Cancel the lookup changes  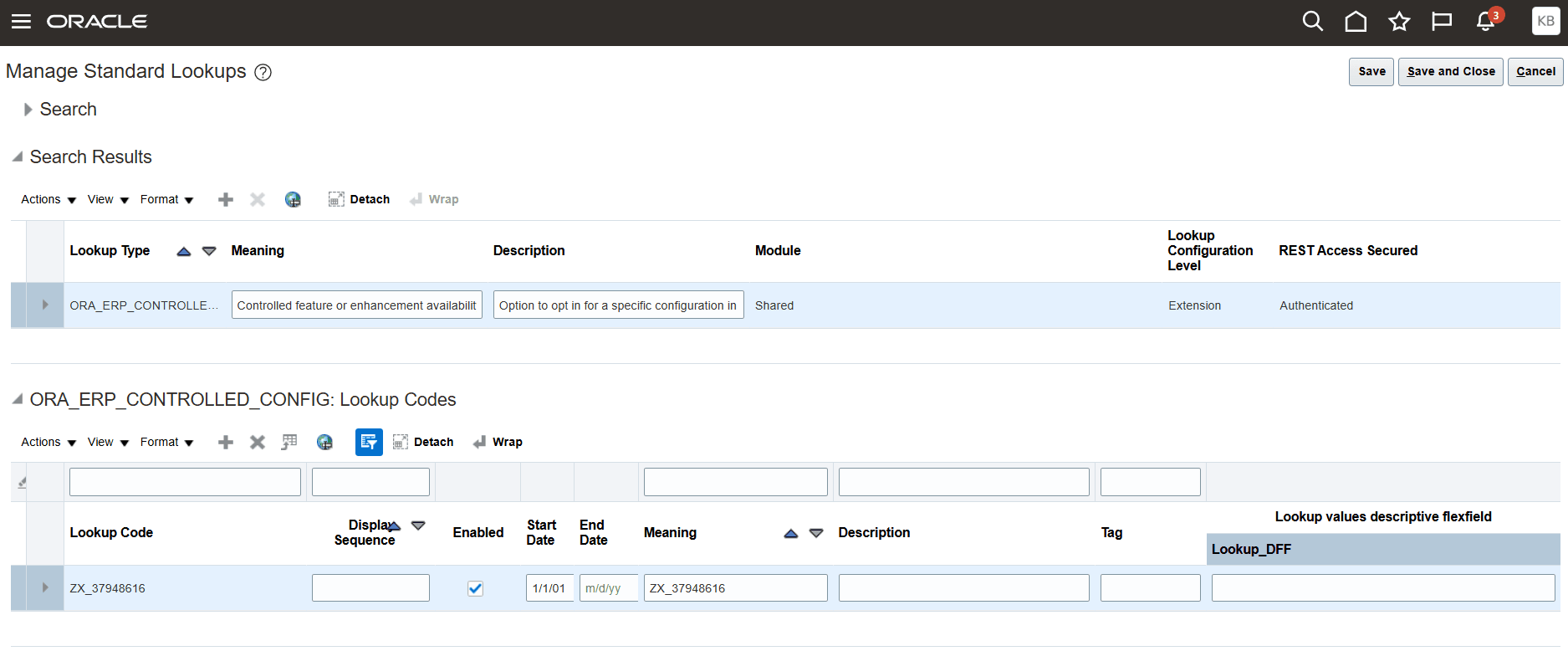pos(1535,72)
